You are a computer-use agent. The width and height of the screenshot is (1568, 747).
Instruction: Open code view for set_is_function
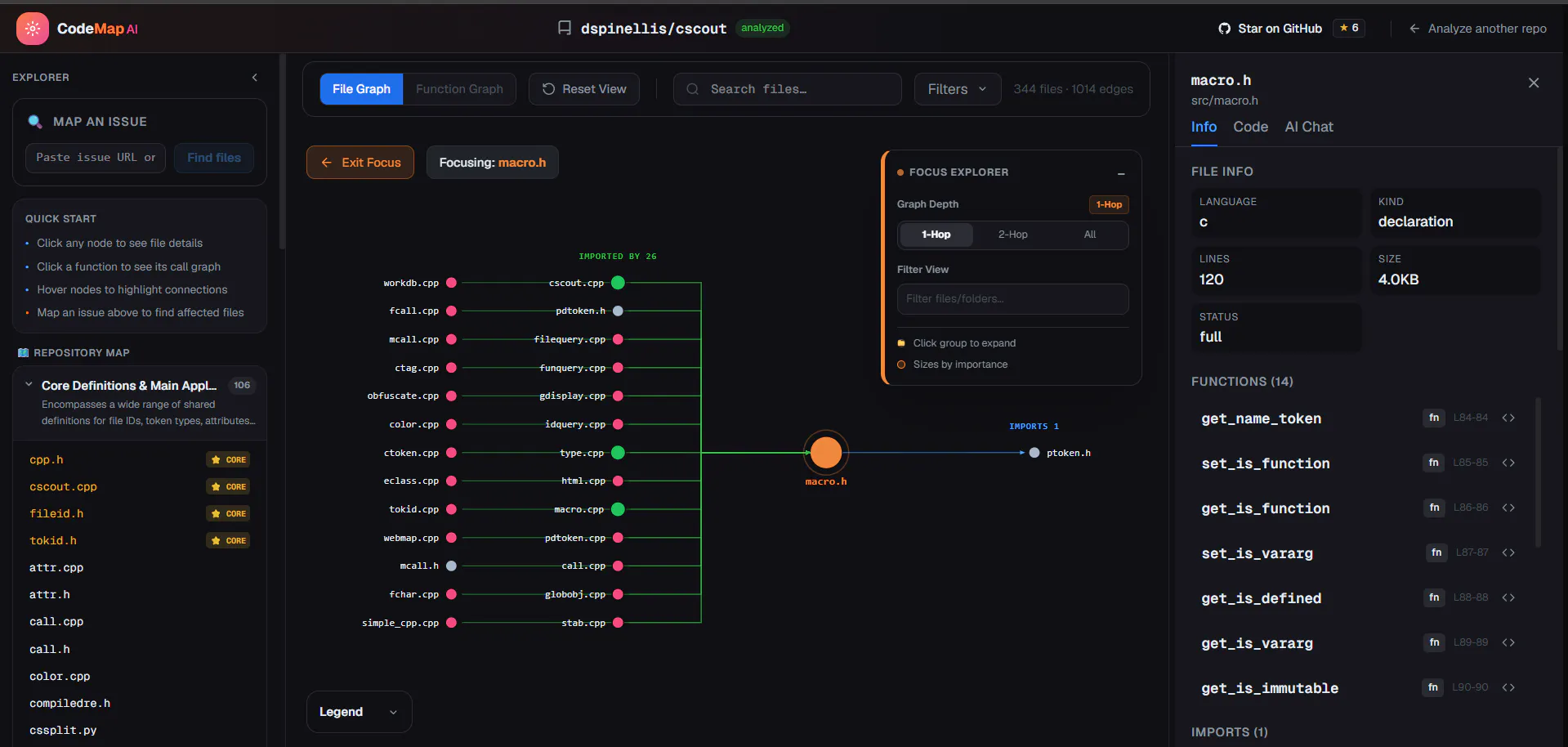[1508, 463]
